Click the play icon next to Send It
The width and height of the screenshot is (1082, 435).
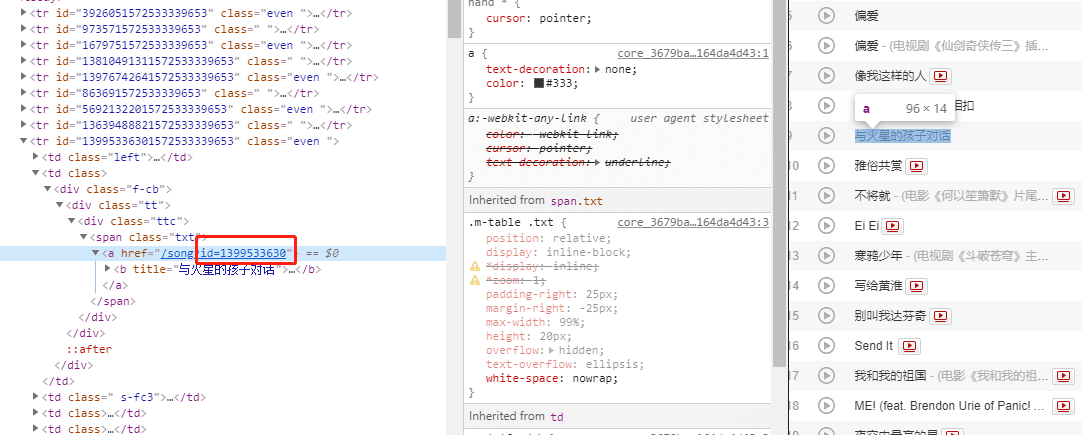coord(826,346)
